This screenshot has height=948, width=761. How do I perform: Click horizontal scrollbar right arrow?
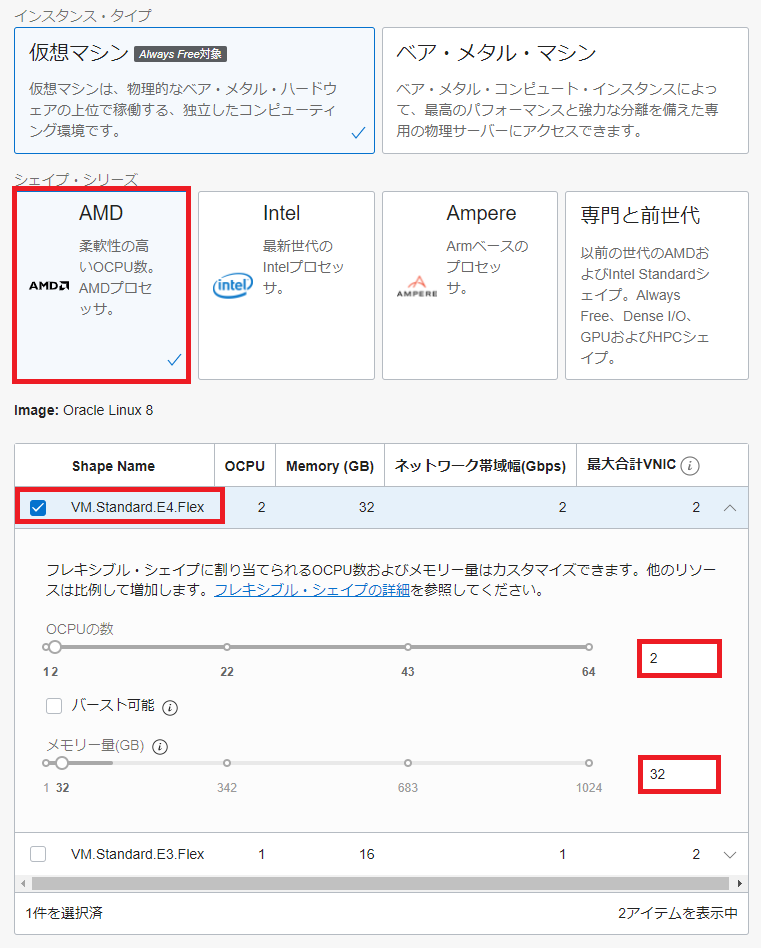(740, 884)
